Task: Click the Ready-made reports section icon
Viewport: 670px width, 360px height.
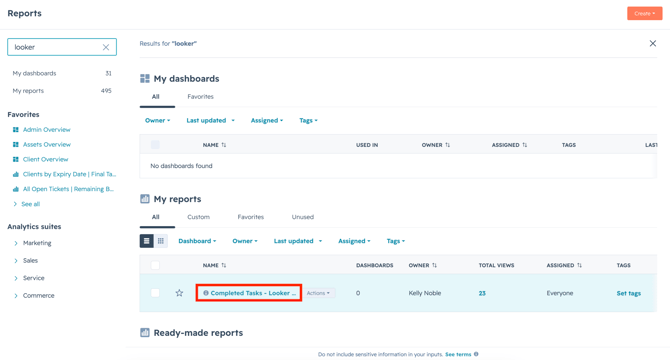Action: click(145, 333)
